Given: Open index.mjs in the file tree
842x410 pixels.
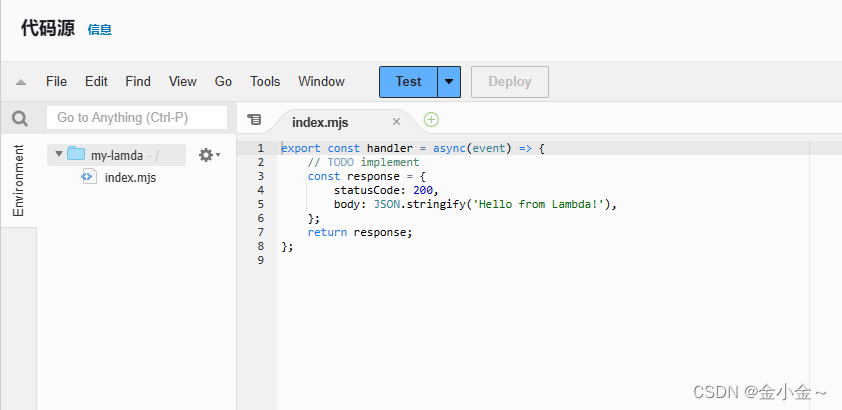Looking at the screenshot, I should (x=130, y=177).
